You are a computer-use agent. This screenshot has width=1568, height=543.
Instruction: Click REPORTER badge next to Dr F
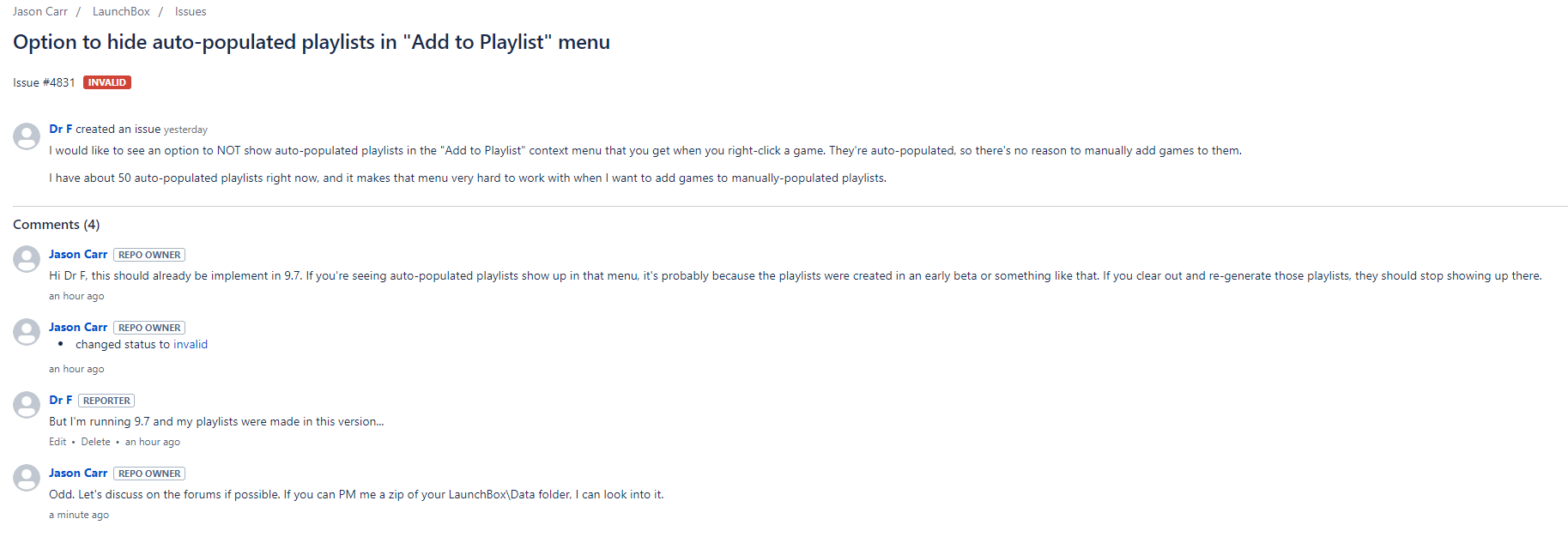106,401
